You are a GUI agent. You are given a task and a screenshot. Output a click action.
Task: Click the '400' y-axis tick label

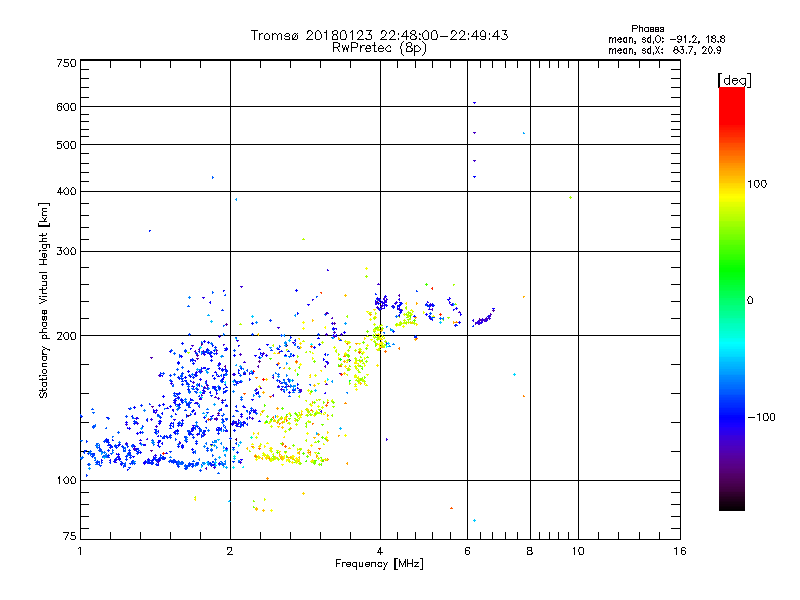[x=66, y=191]
